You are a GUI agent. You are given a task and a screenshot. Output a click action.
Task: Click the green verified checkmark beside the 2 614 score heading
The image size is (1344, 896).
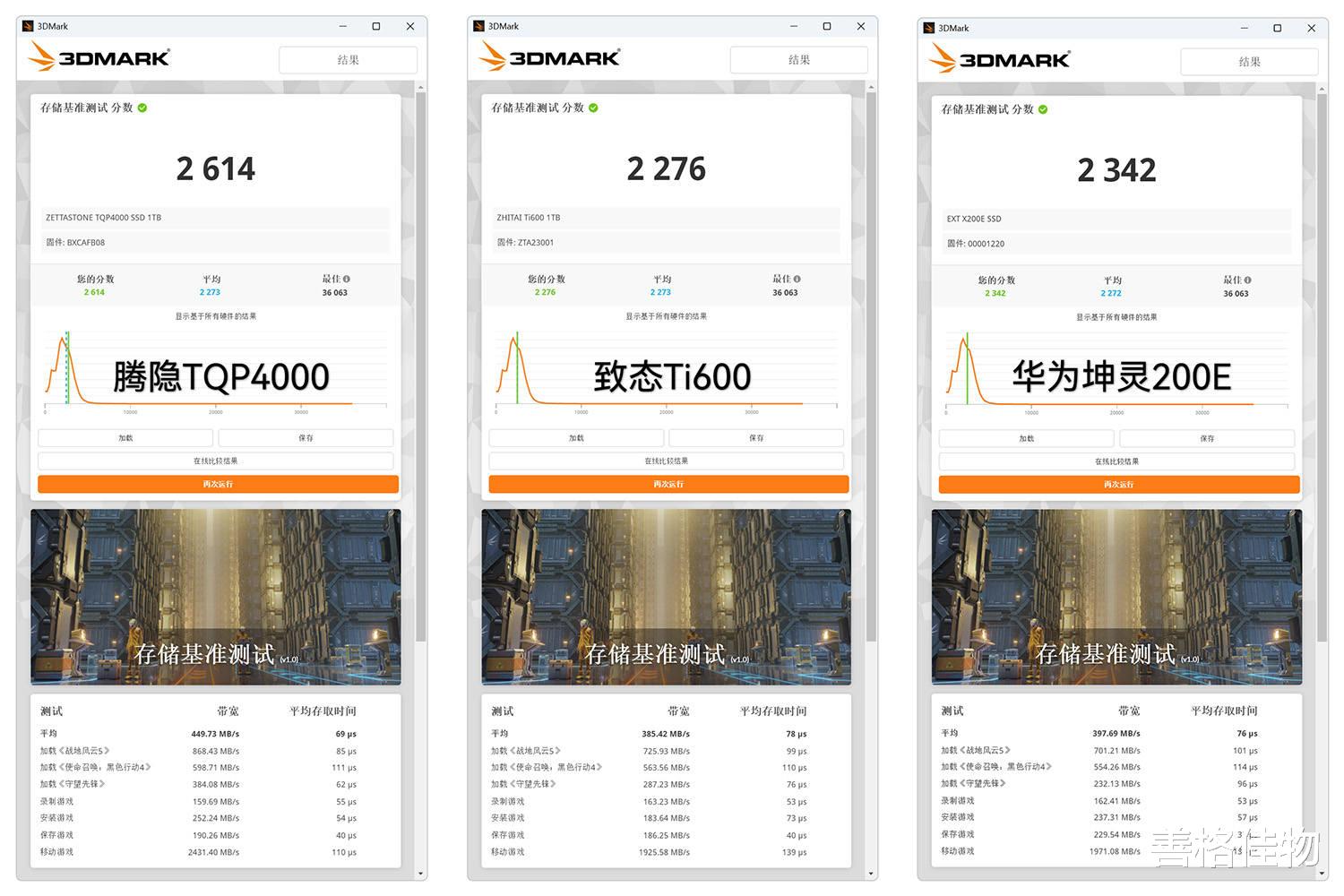click(142, 108)
